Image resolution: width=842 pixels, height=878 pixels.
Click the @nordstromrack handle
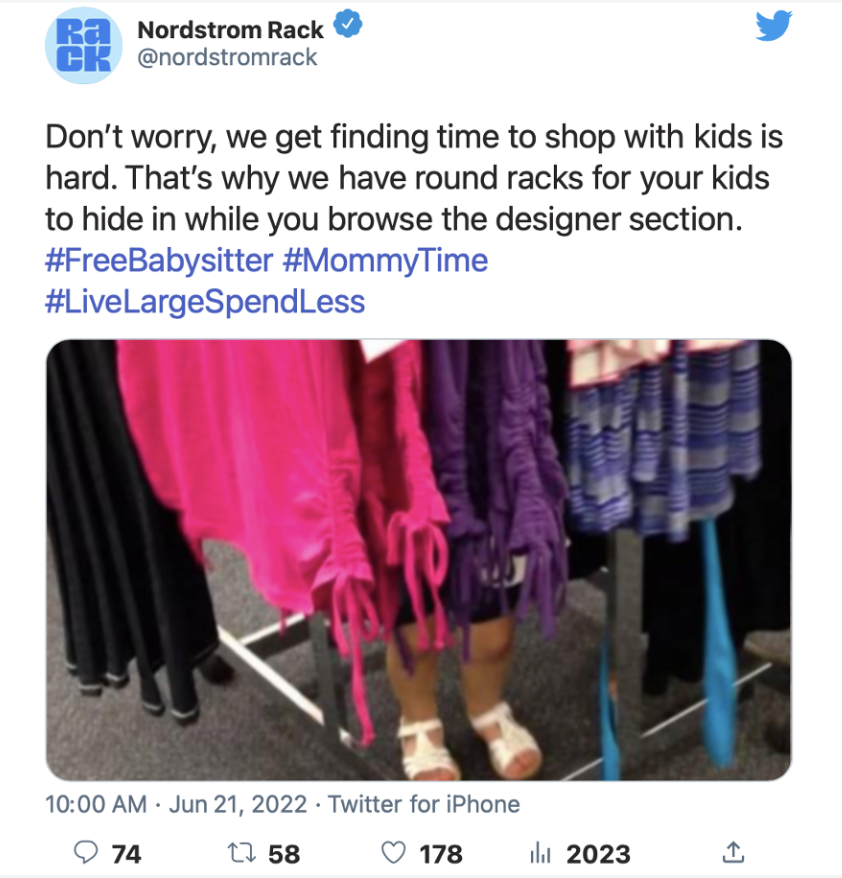click(227, 57)
